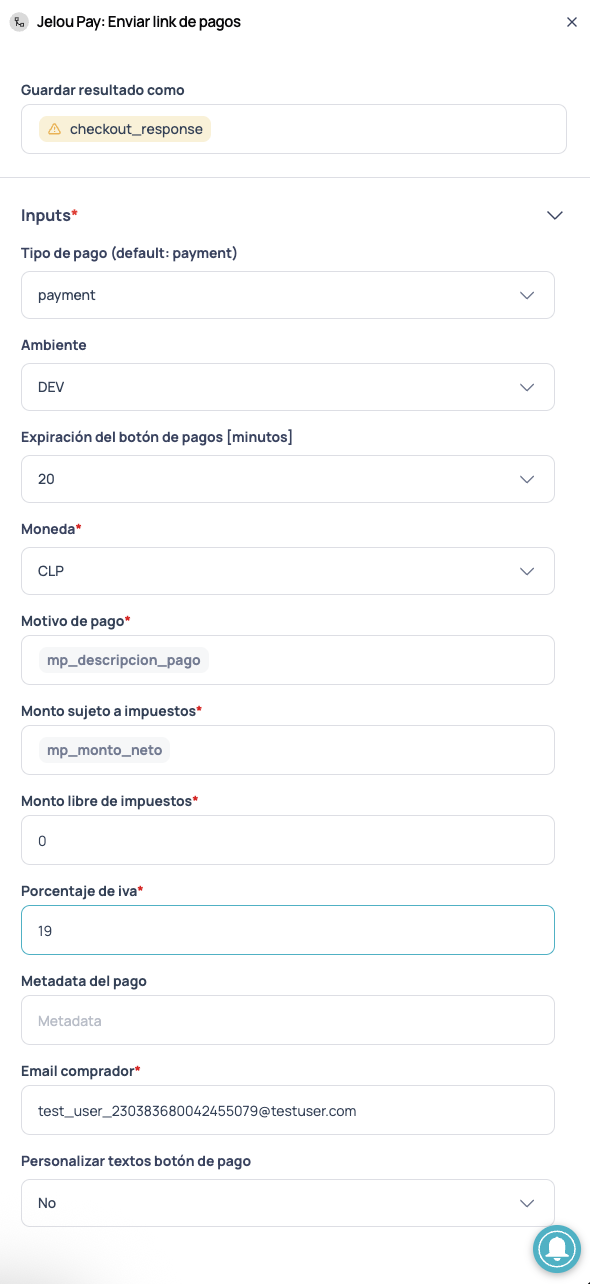590x1284 pixels.
Task: Click the mp_descripcion_pago variable pill
Action: [x=124, y=659]
